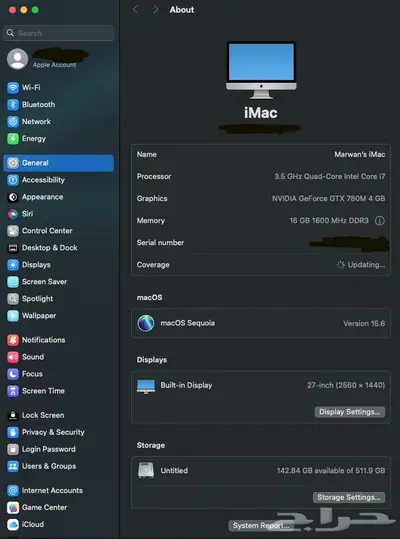Open Control Center icon
This screenshot has height=539, width=400.
(13, 231)
